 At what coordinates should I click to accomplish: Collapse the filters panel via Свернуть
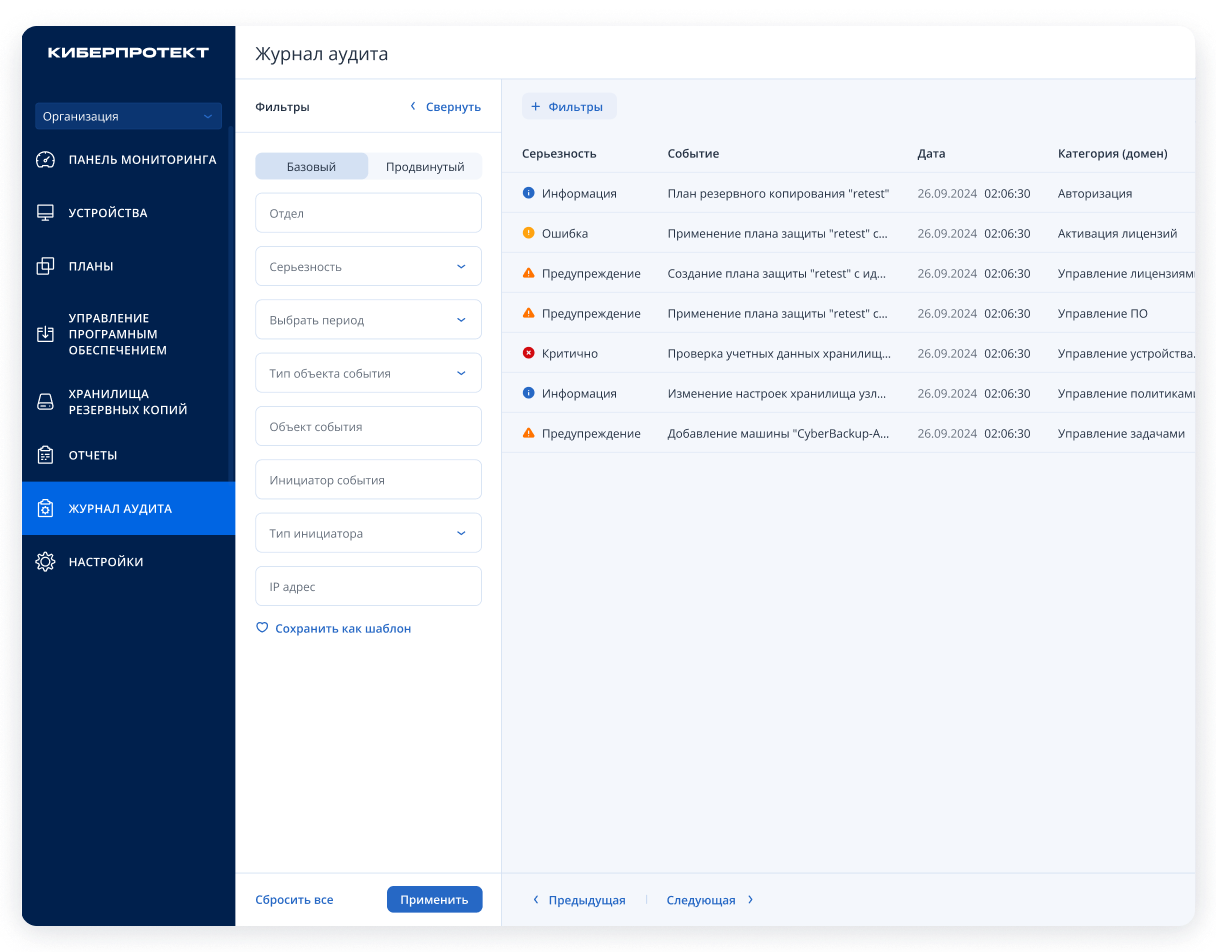445,107
